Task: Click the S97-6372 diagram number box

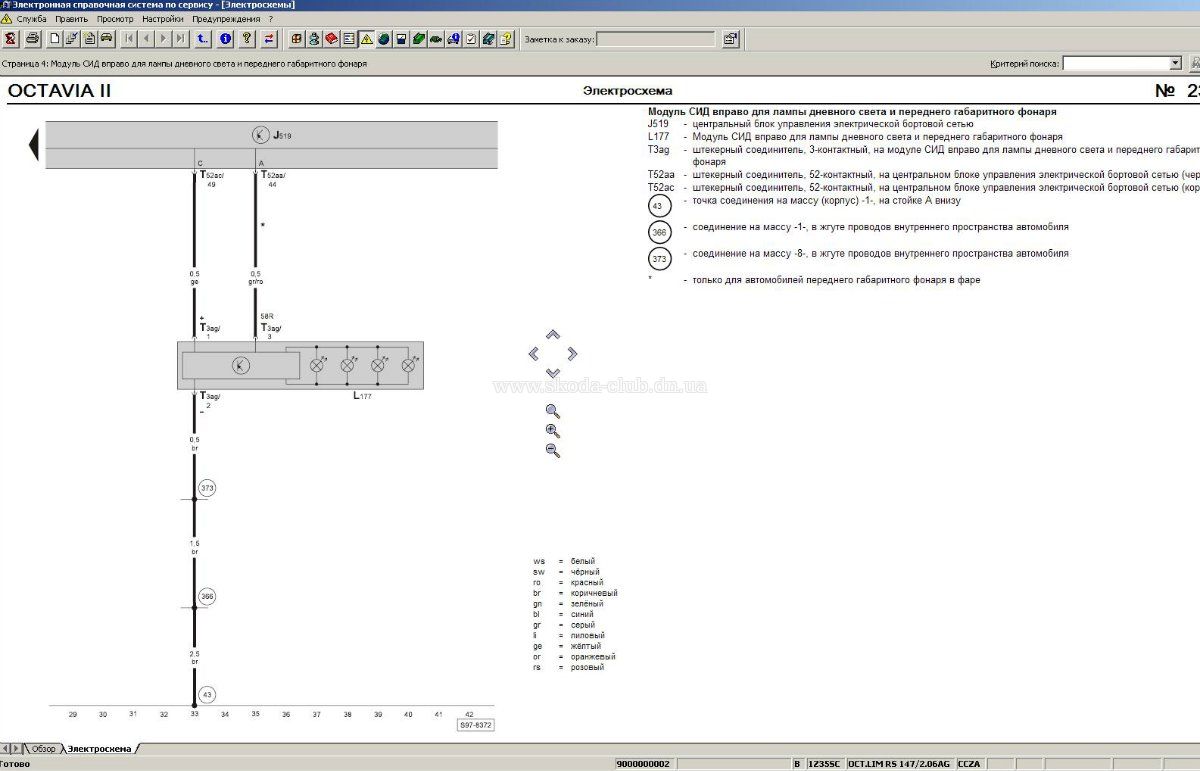Action: point(476,725)
